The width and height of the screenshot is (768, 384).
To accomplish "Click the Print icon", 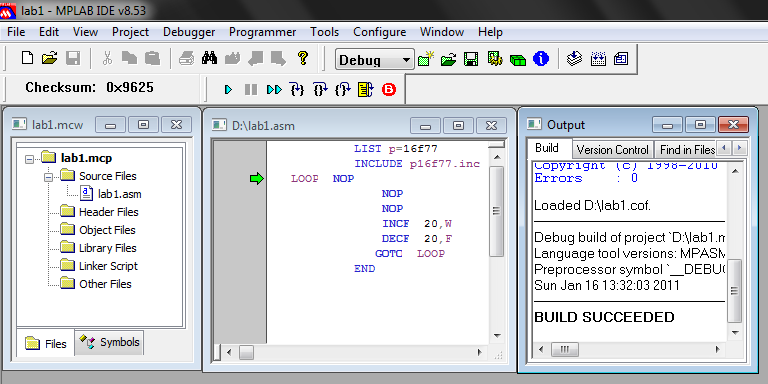I will 187,59.
